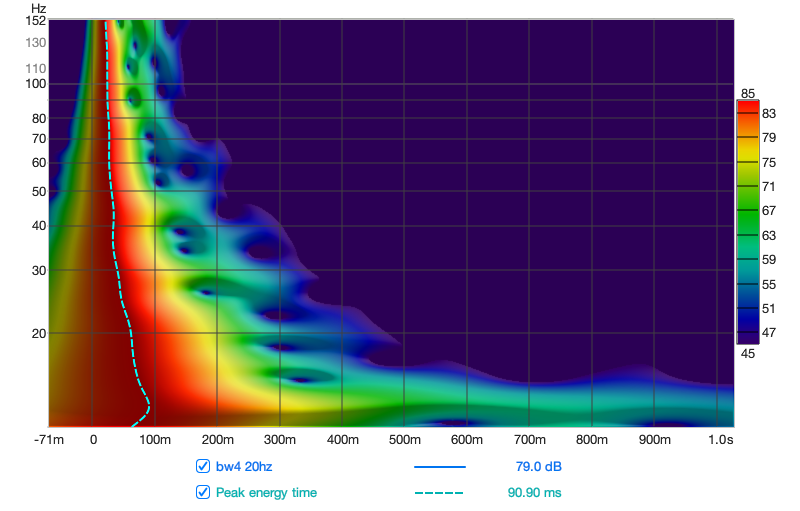Click the colour scale legend bar
Viewport: 800px width, 511px height.
click(748, 222)
